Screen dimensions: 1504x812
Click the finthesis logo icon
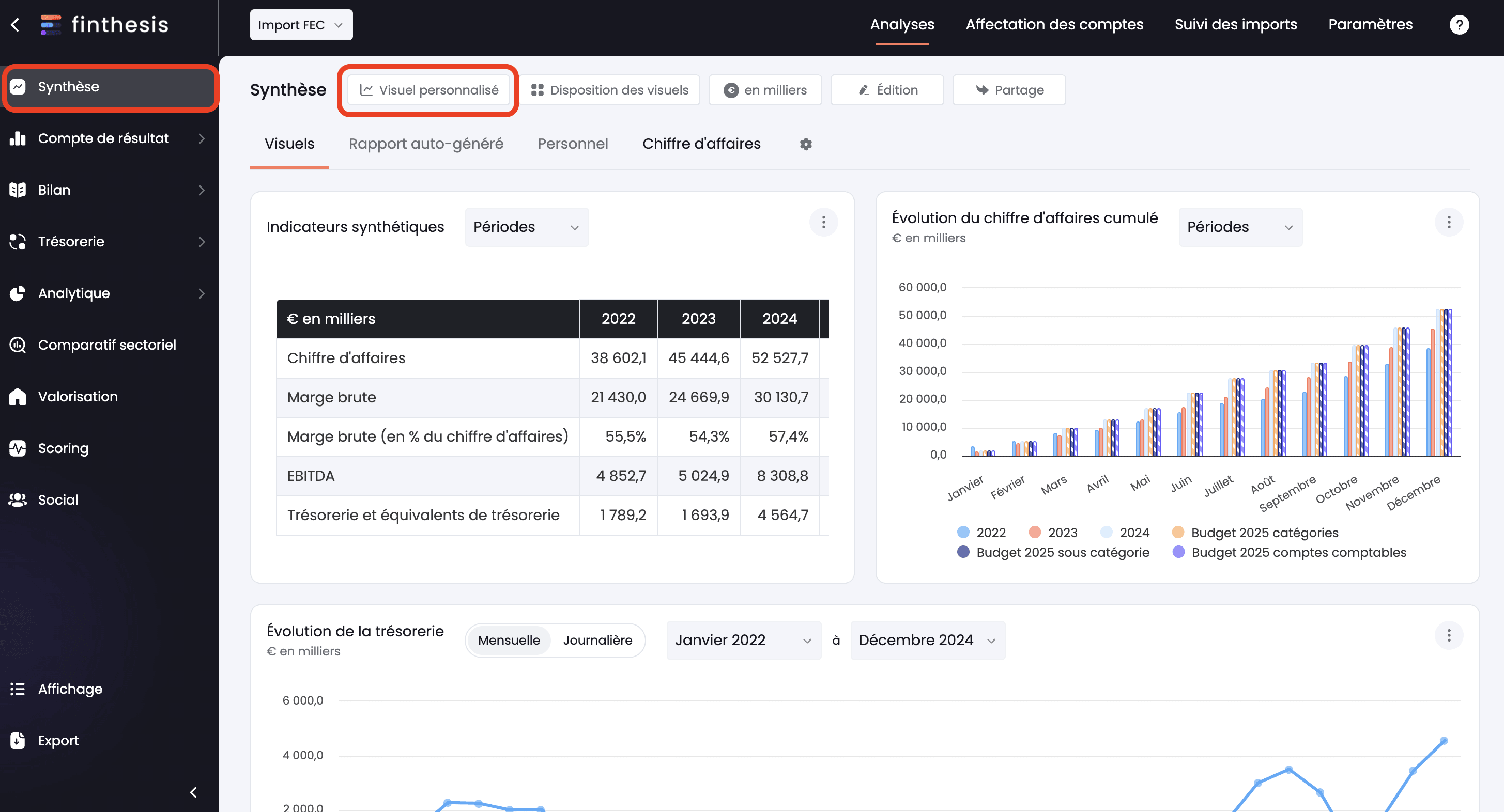pyautogui.click(x=51, y=24)
